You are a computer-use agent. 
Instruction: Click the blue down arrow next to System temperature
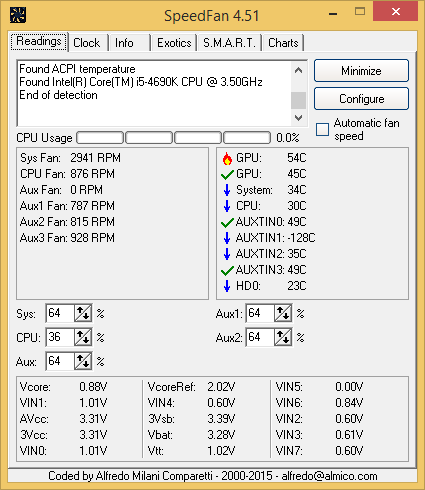point(227,190)
